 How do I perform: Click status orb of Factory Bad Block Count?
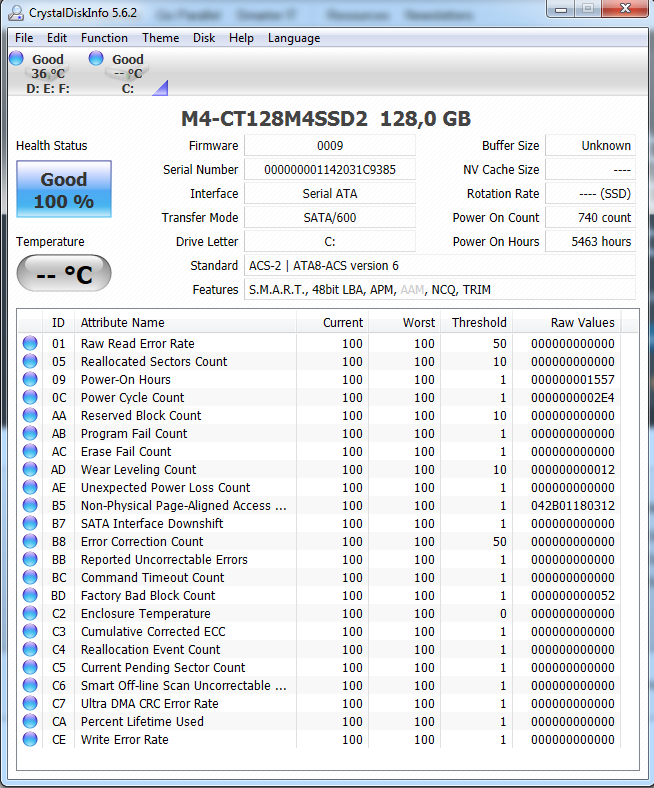click(x=30, y=596)
